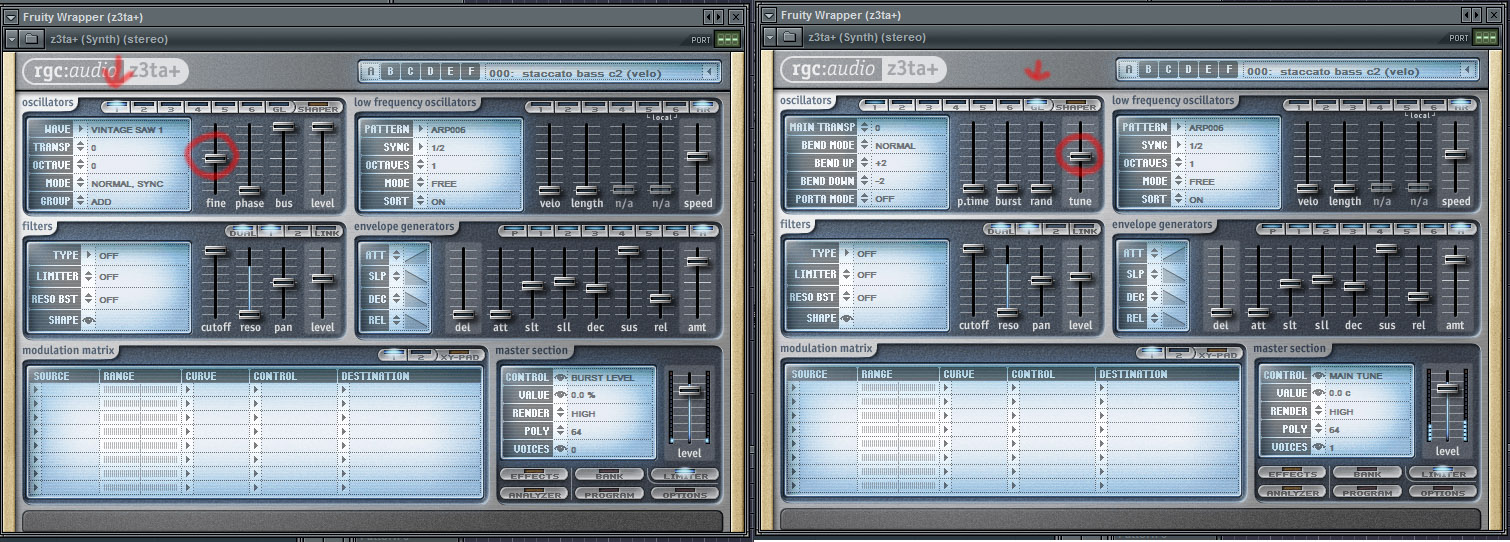Viewport: 1510px width, 542px height.
Task: Click the master level fader in right window
Action: point(1447,388)
